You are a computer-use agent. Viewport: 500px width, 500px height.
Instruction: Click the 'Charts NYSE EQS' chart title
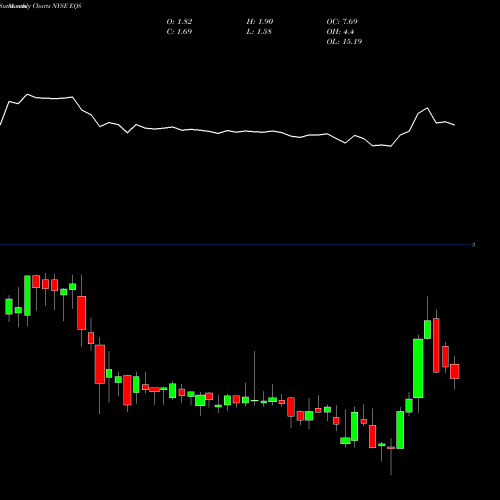tap(57, 6)
